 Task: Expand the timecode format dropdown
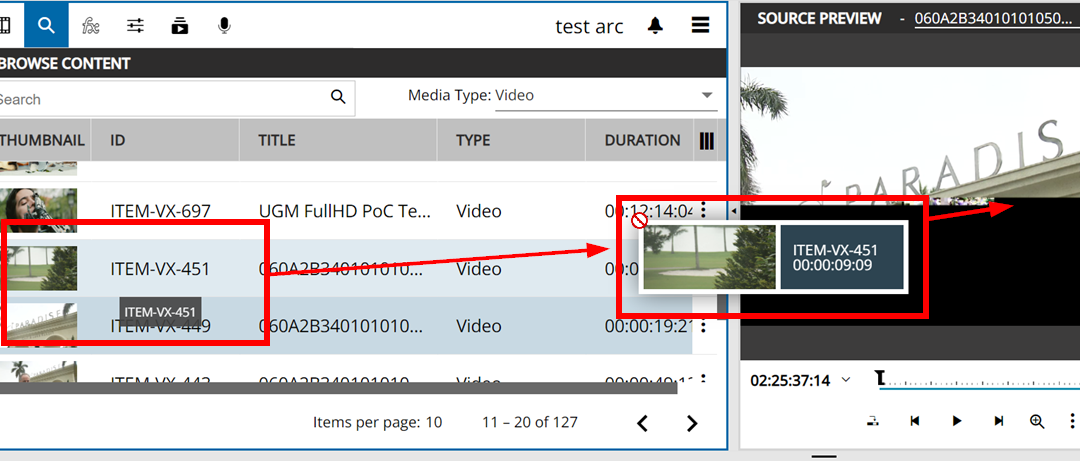(846, 380)
